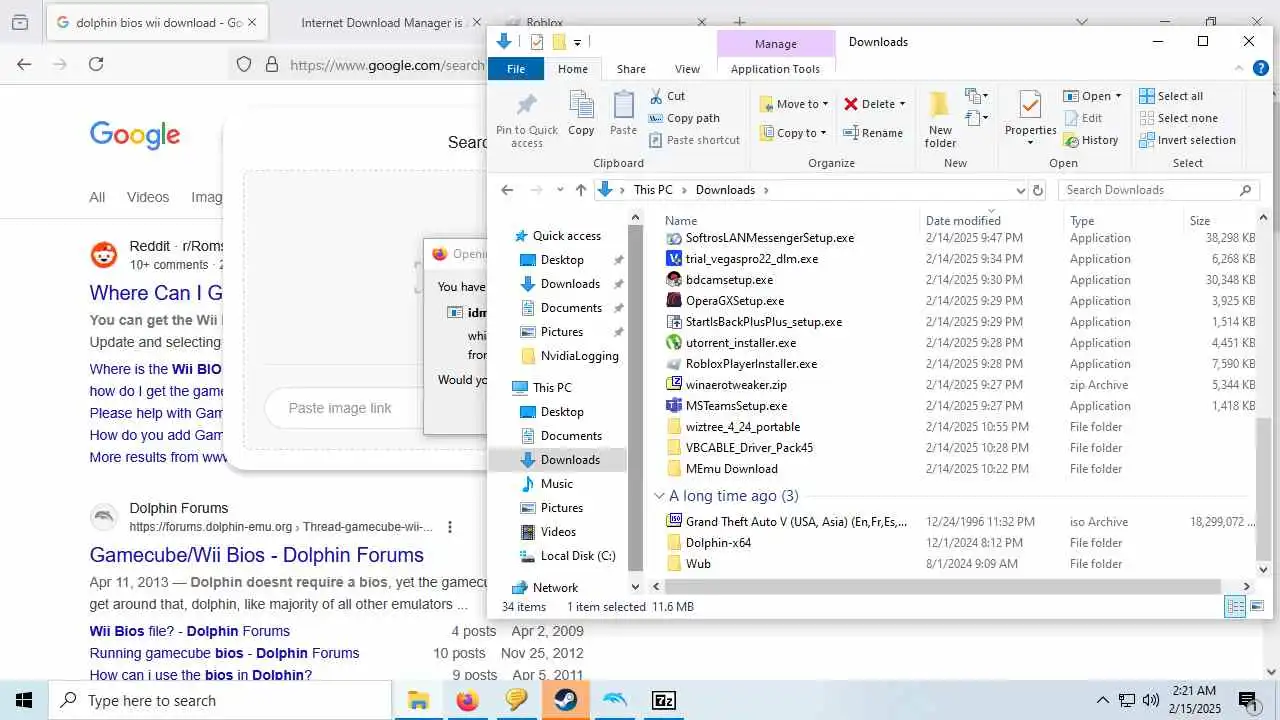
Task: Select Network in navigation pane
Action: click(544, 588)
